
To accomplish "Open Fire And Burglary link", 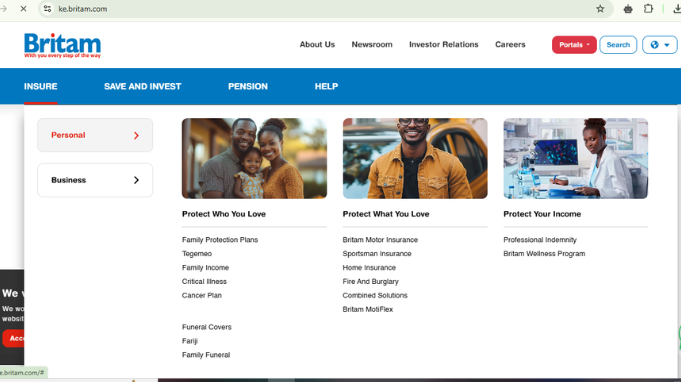I will (370, 281).
